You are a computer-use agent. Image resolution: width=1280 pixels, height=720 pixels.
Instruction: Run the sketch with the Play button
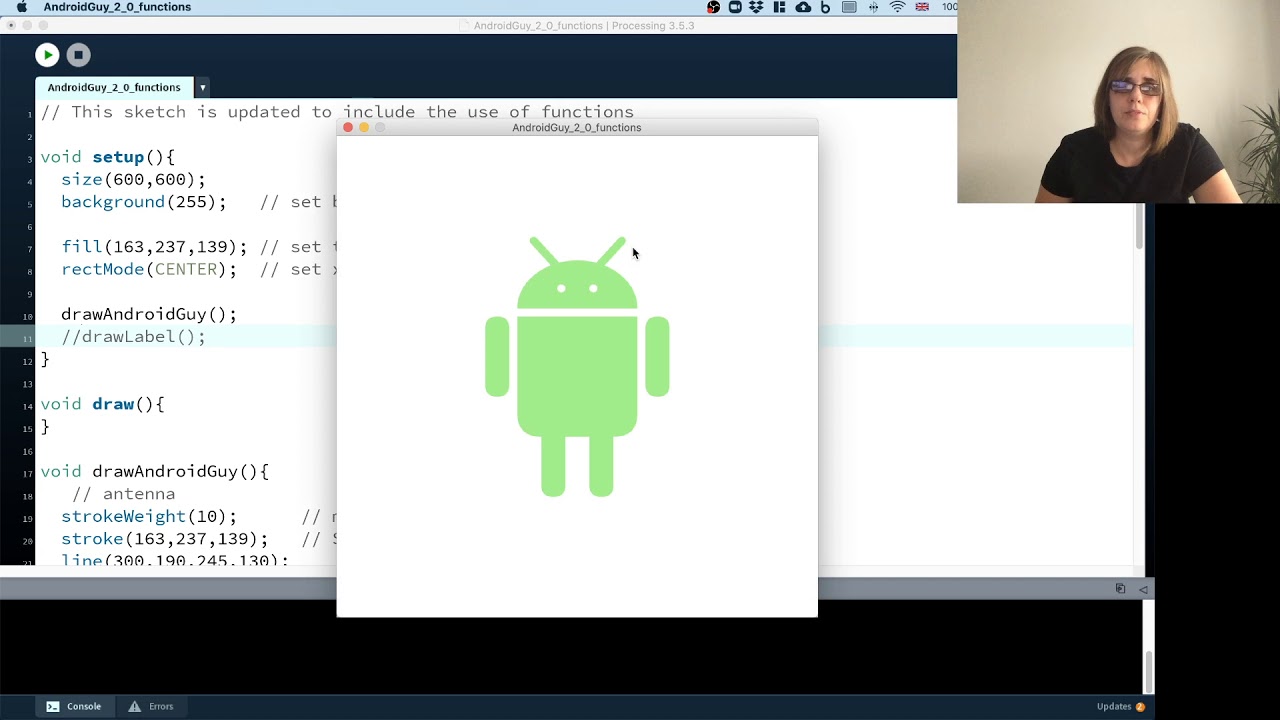(47, 55)
